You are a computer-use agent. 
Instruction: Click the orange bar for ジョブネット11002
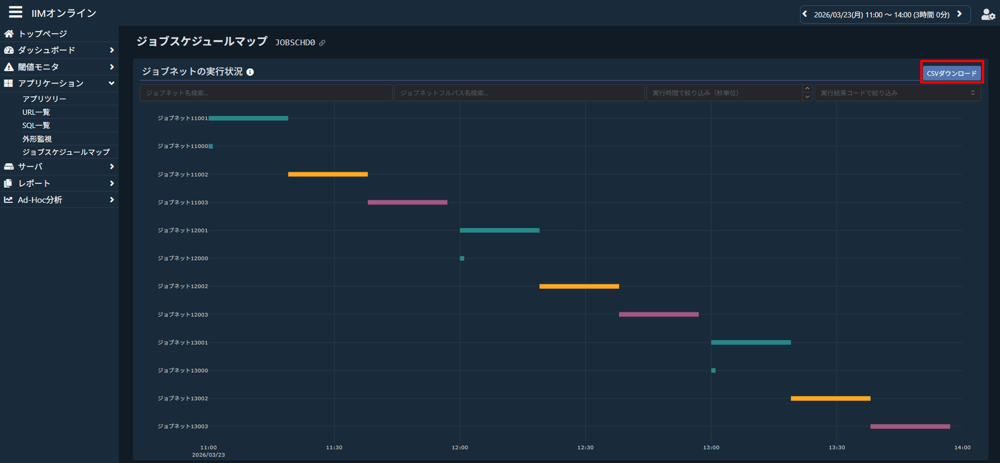point(327,174)
